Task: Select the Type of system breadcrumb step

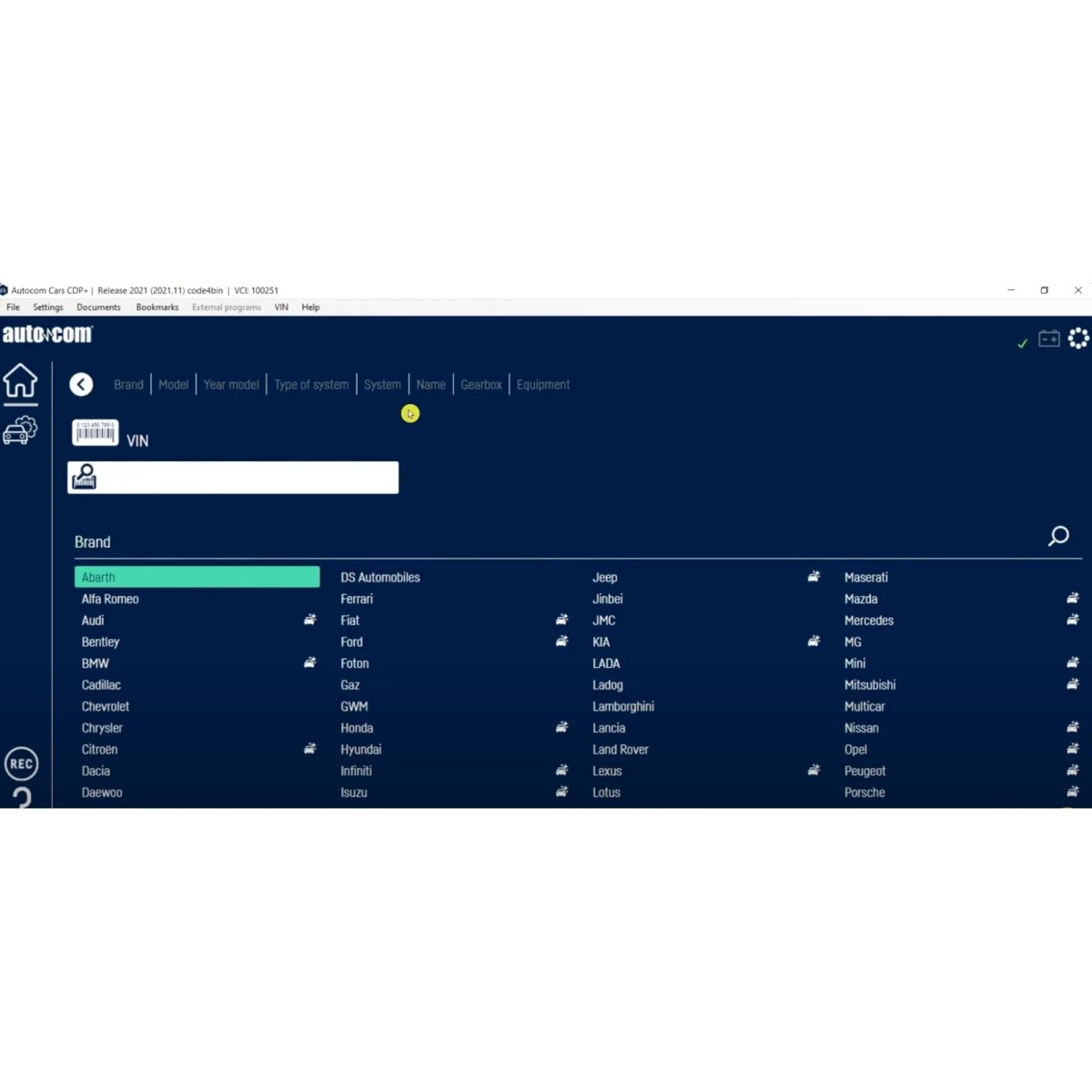Action: [311, 385]
